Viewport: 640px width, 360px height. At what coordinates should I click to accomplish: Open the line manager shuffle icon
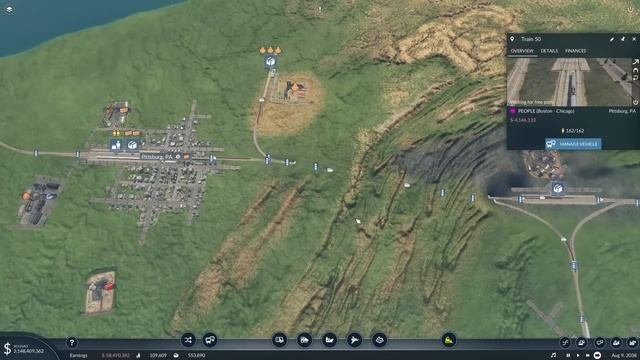point(188,340)
